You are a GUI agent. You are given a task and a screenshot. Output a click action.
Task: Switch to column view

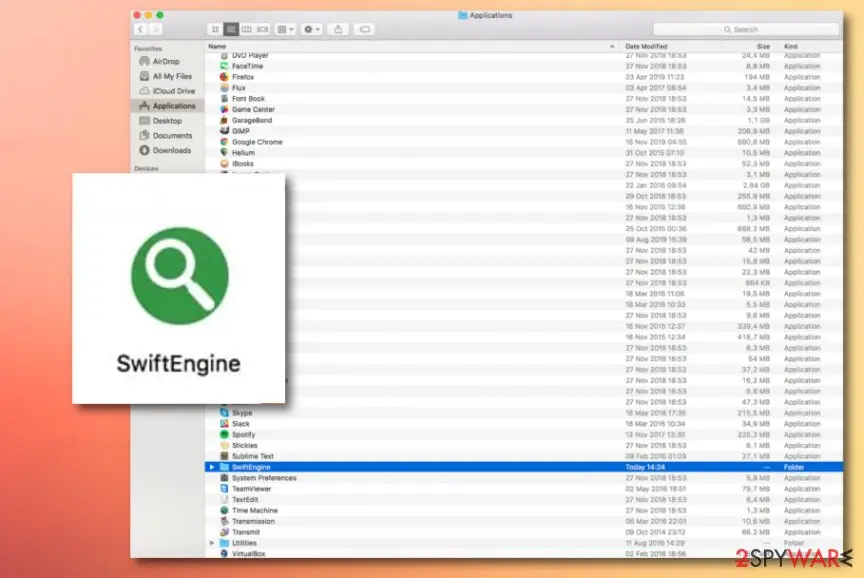tap(247, 29)
